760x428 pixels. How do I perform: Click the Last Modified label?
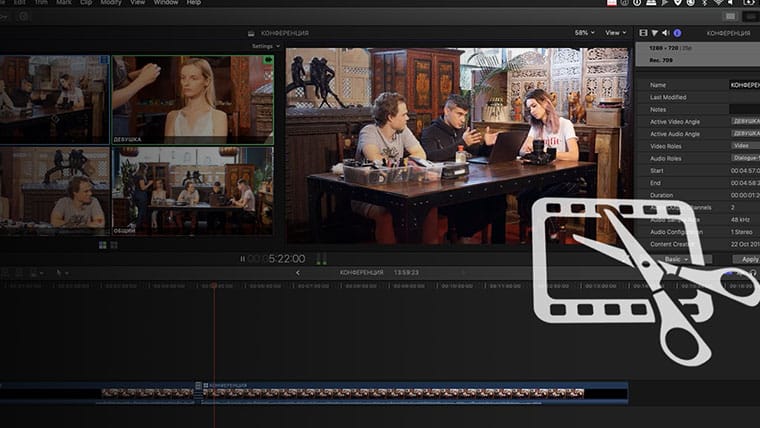click(668, 97)
